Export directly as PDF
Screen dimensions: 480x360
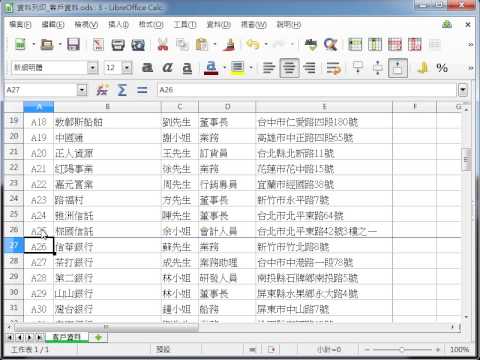98,44
